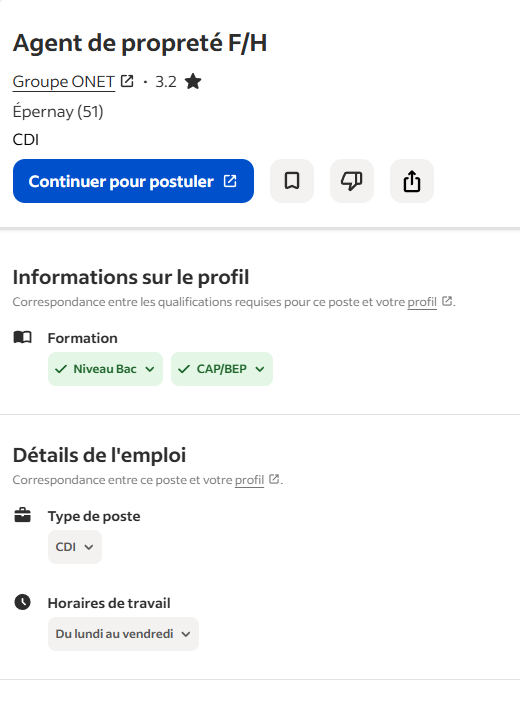Expand the Niveau Bac qualification chip

(105, 369)
